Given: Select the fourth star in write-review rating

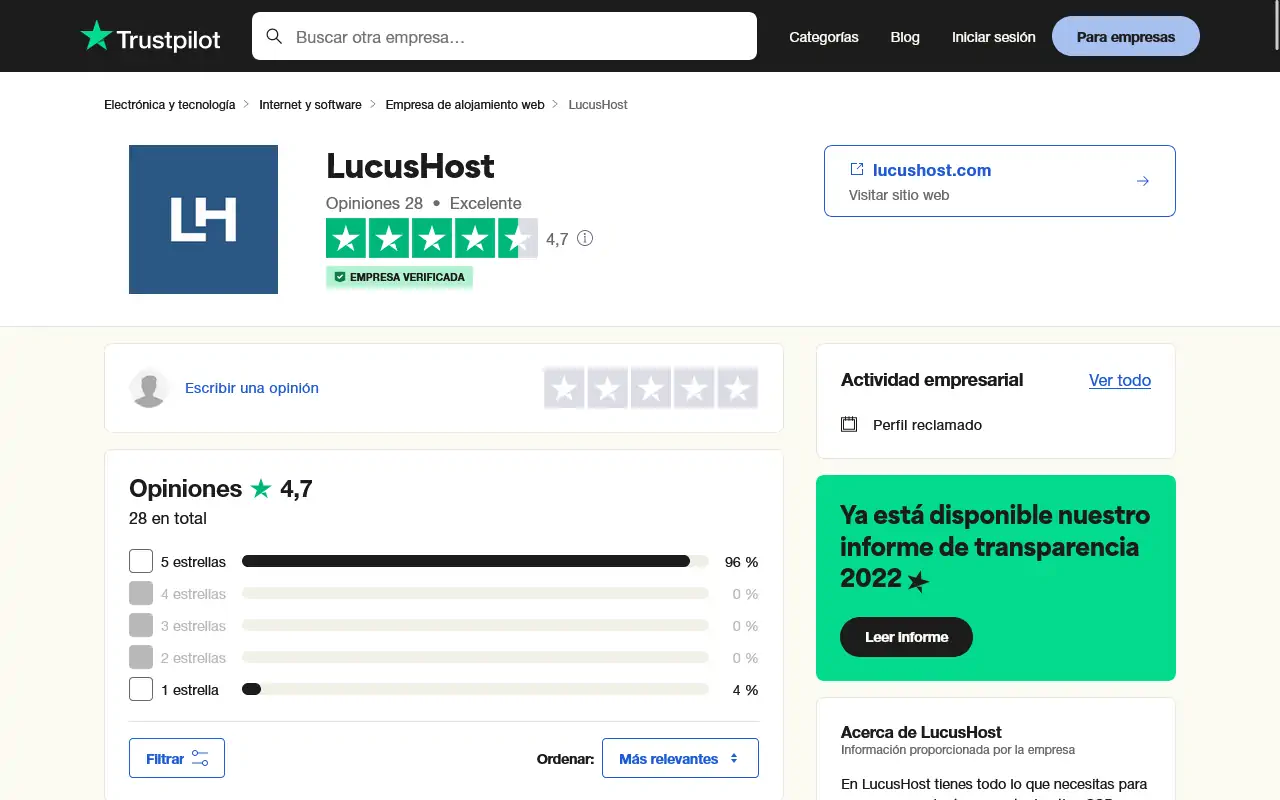Looking at the screenshot, I should coord(694,388).
